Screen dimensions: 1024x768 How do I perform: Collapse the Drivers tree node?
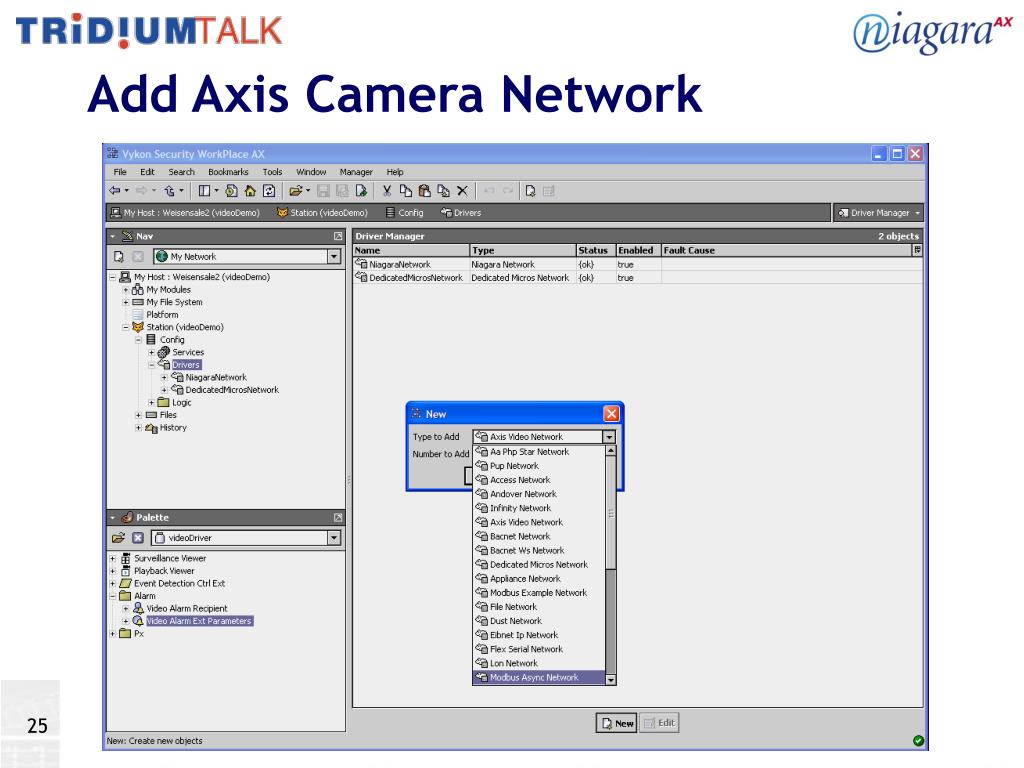[151, 364]
